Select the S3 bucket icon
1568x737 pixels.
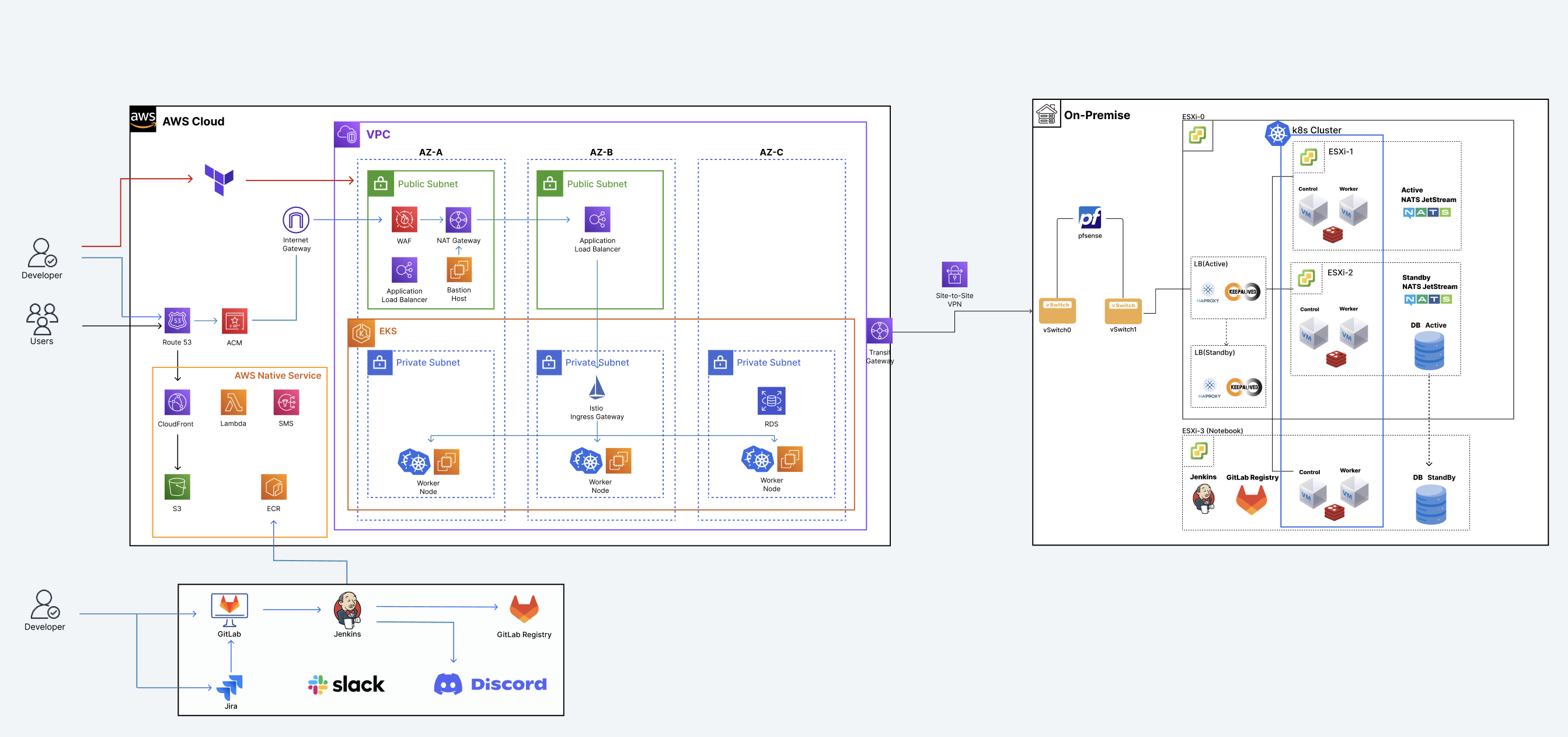pos(177,487)
